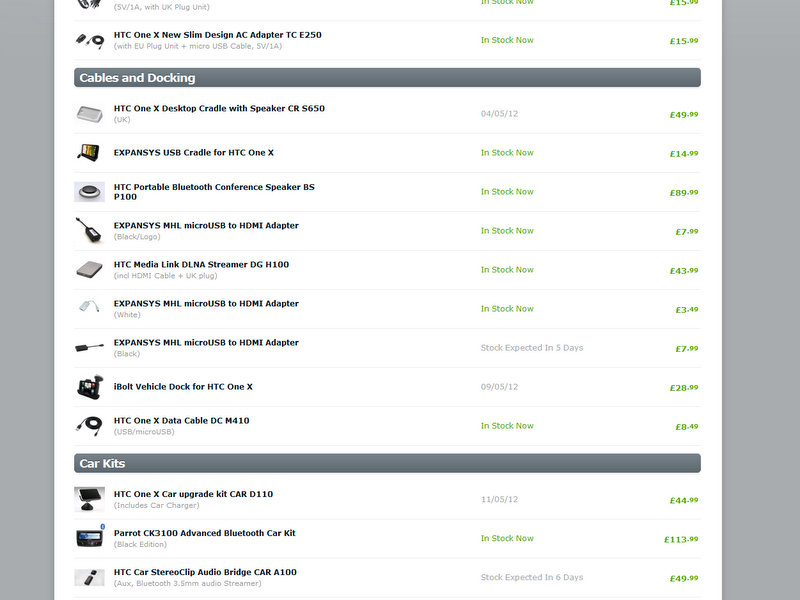
Task: Click the Data Cable DC M410 image
Action: 89,426
